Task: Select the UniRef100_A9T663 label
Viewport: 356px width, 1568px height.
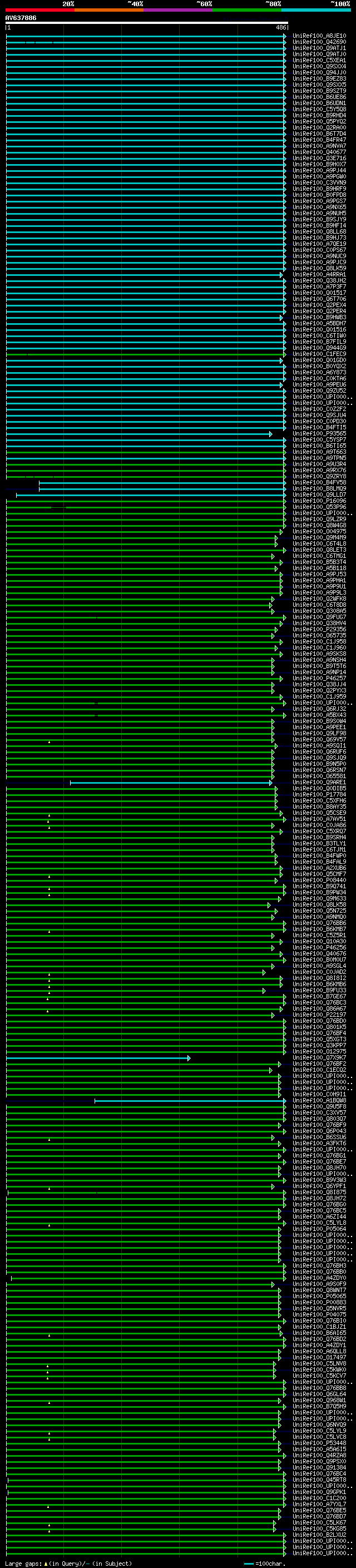Action: [319, 452]
